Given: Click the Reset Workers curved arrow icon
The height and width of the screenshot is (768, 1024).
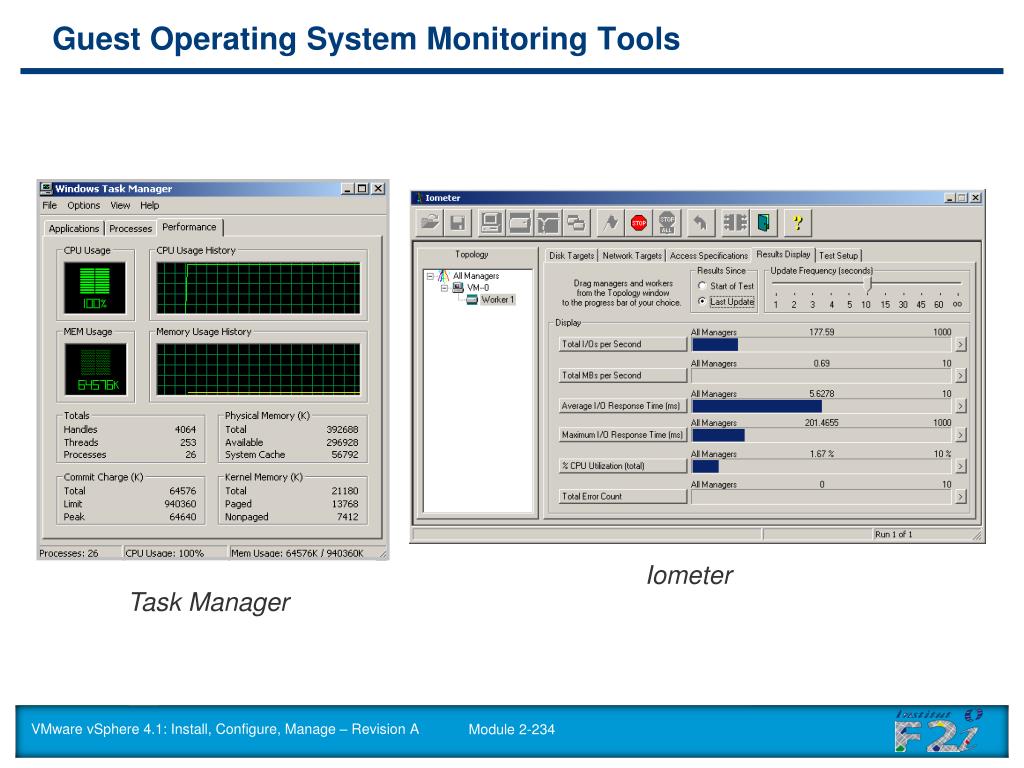Looking at the screenshot, I should [700, 223].
